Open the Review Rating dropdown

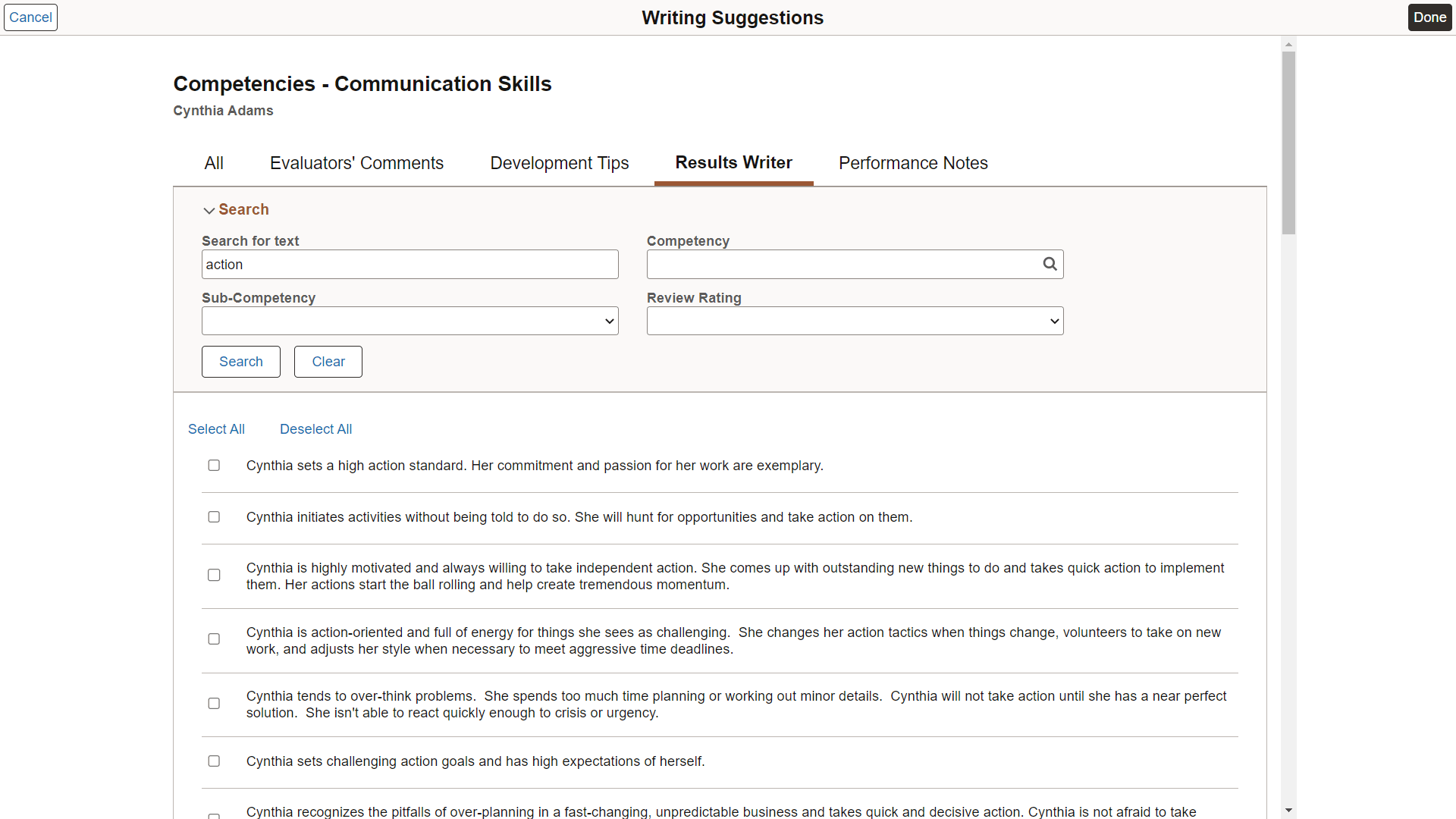coord(855,321)
